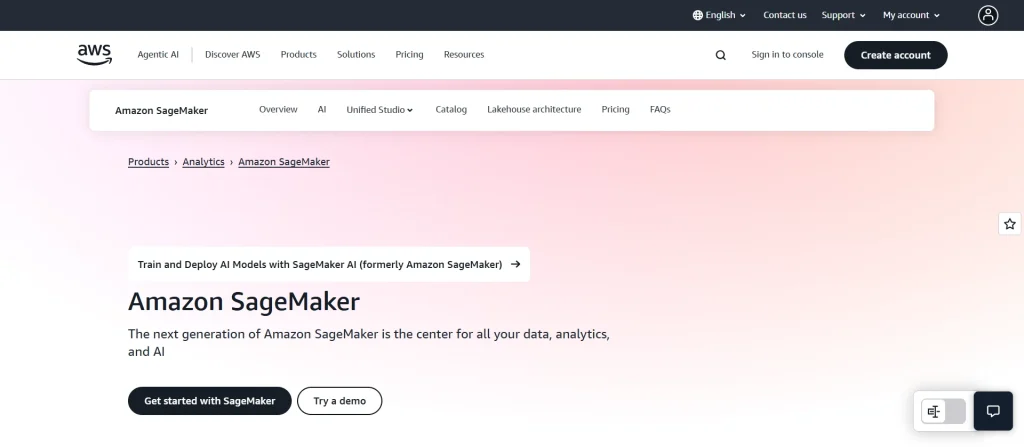Screen dimensions: 1024x447
Task: Click the AWS logo
Action: [95, 55]
